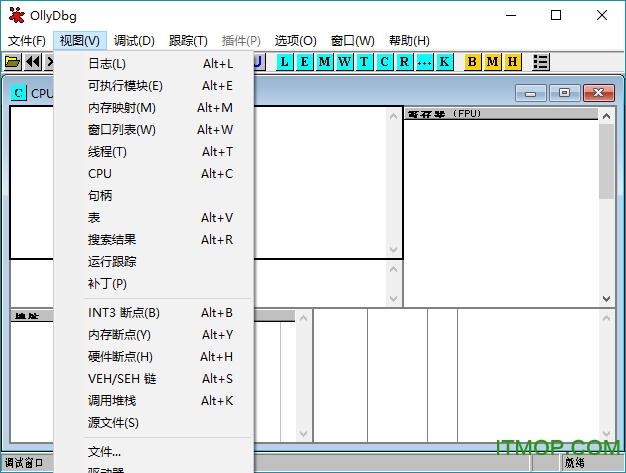626x473 pixels.
Task: Open hardware breakpoints with yellow H button
Action: click(512, 62)
